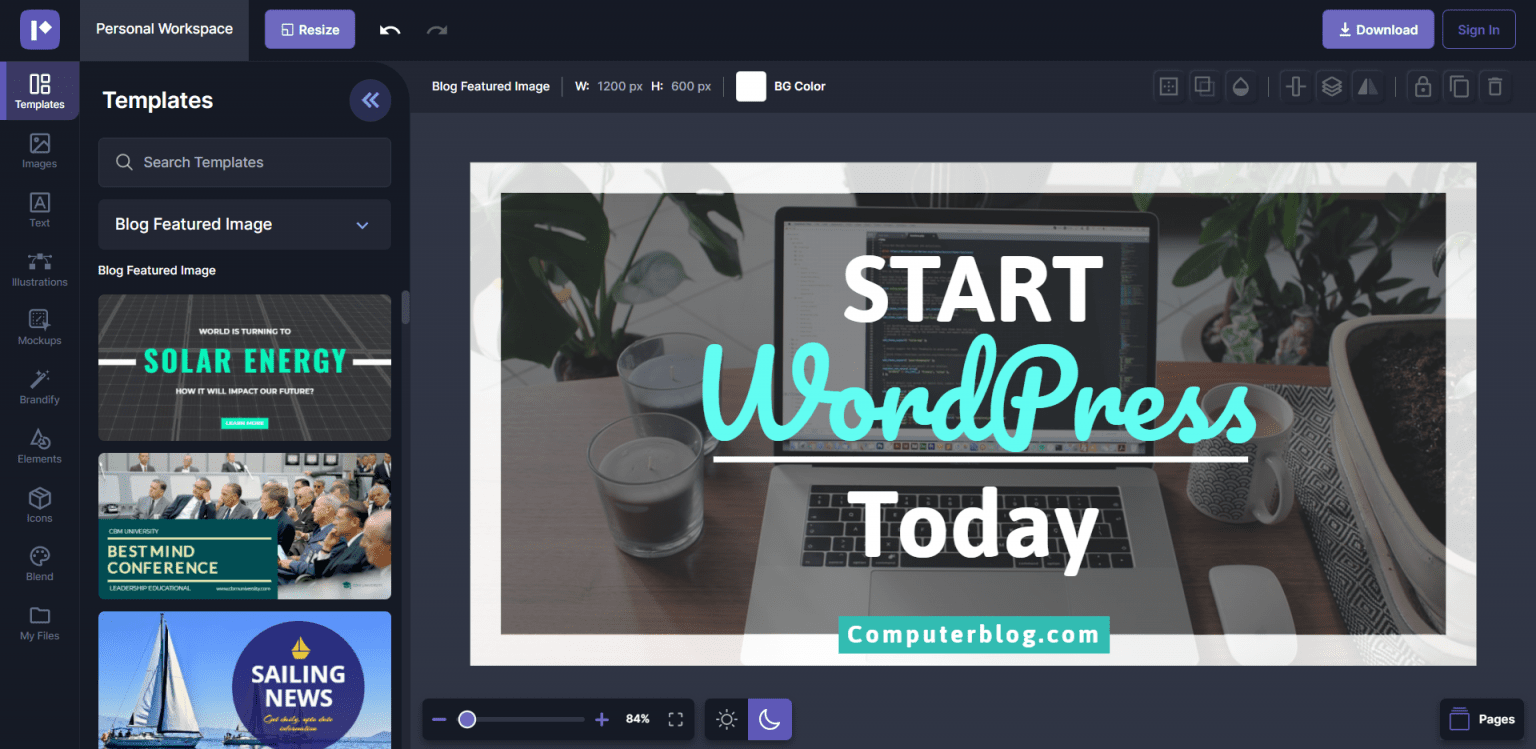1536x749 pixels.
Task: Click the Download button
Action: click(1378, 30)
